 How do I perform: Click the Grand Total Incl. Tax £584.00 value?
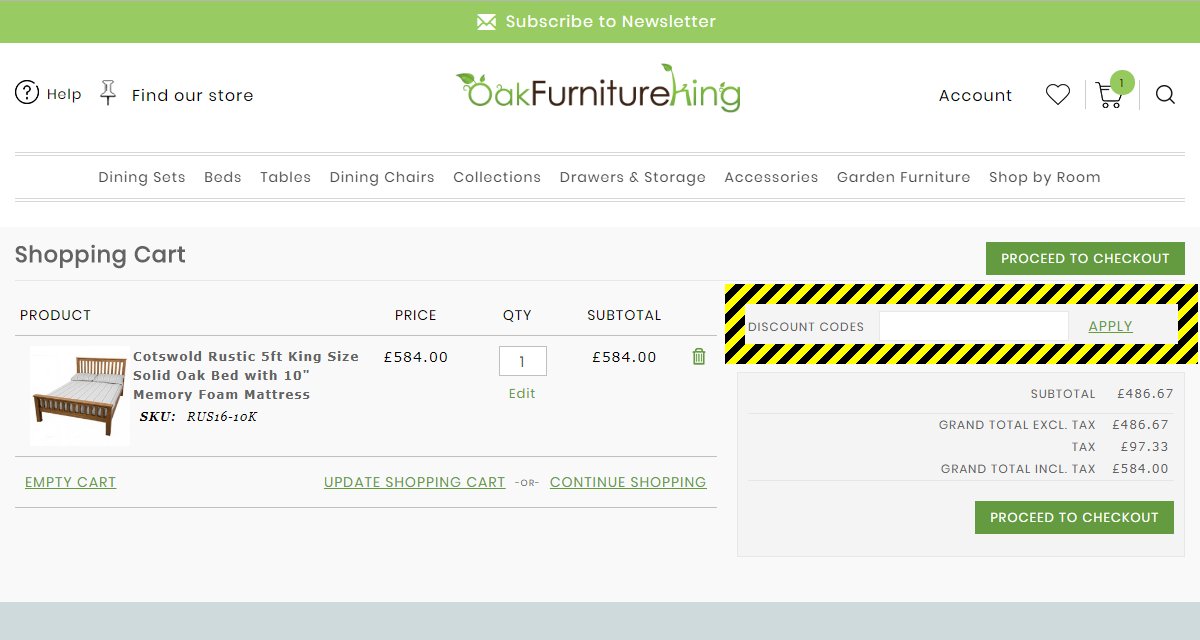1140,469
